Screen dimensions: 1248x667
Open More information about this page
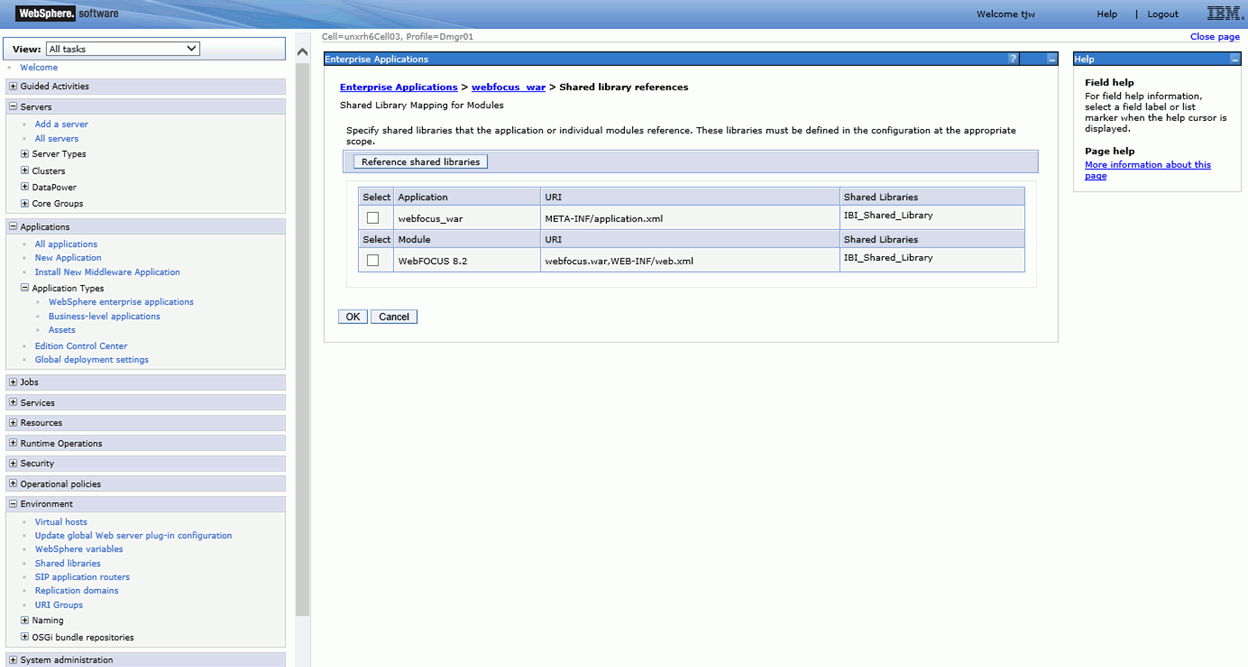pyautogui.click(x=1148, y=170)
